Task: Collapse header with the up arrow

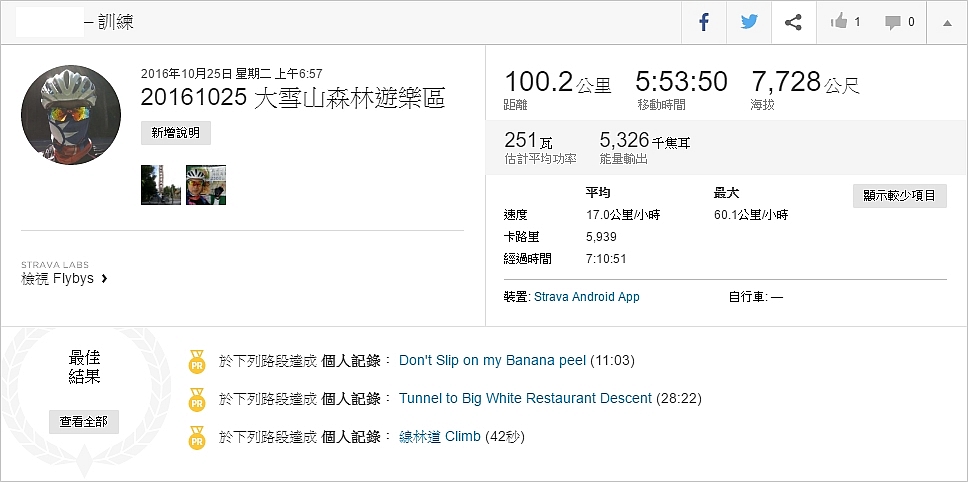Action: pyautogui.click(x=947, y=23)
